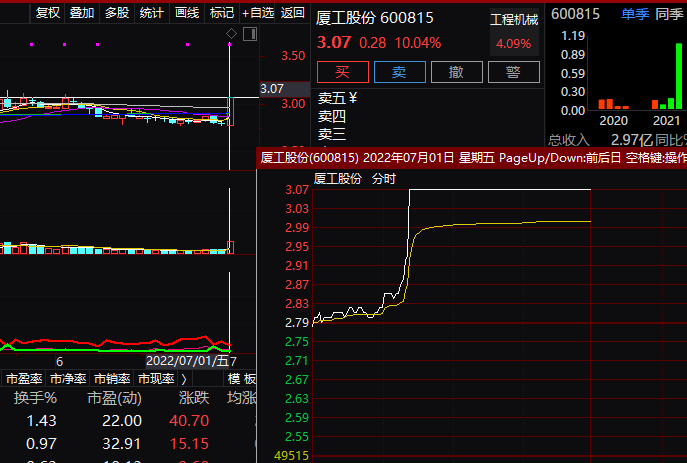Open the 标记 marking tool
This screenshot has height=463, width=687.
click(222, 13)
